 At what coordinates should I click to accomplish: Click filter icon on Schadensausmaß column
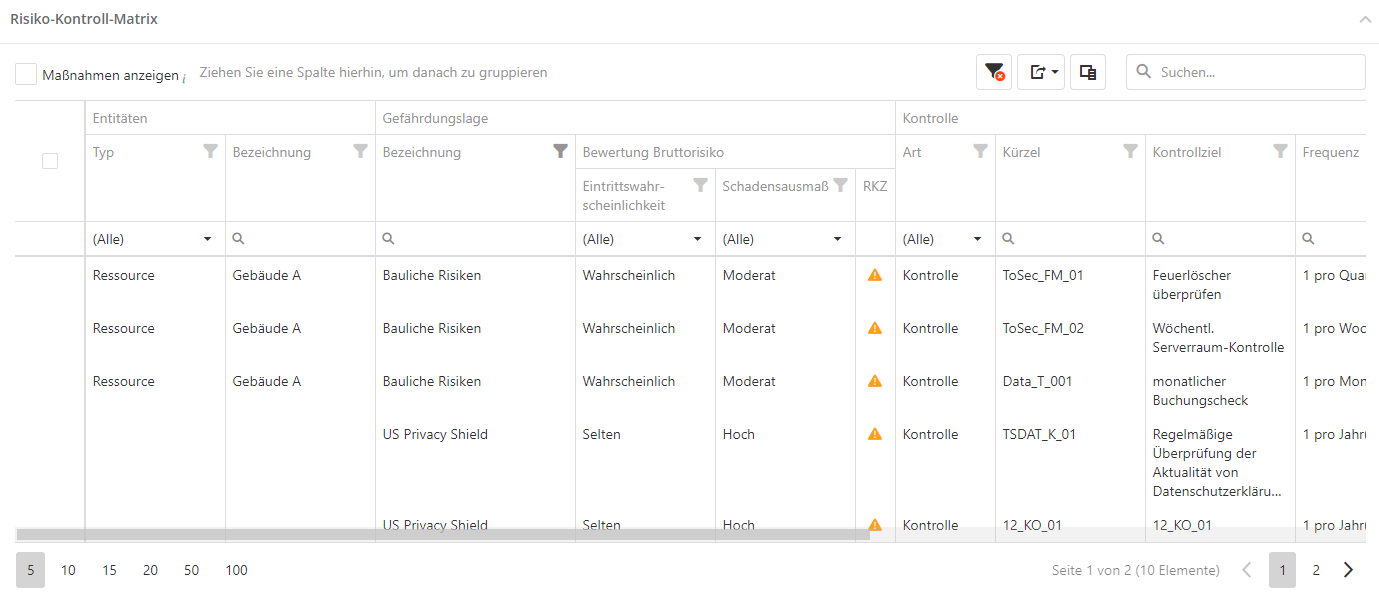(840, 185)
